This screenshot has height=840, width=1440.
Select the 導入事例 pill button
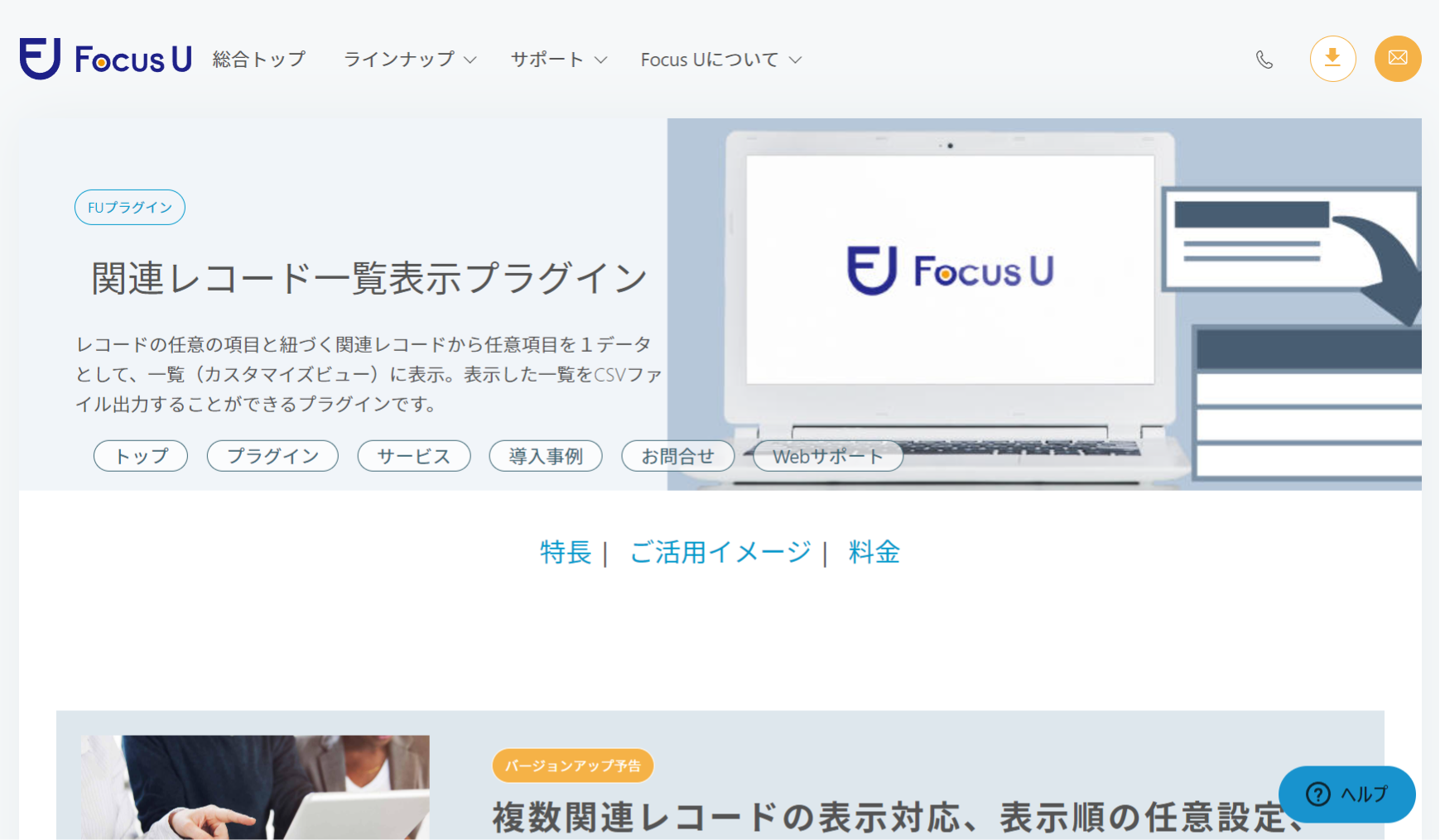tap(546, 456)
